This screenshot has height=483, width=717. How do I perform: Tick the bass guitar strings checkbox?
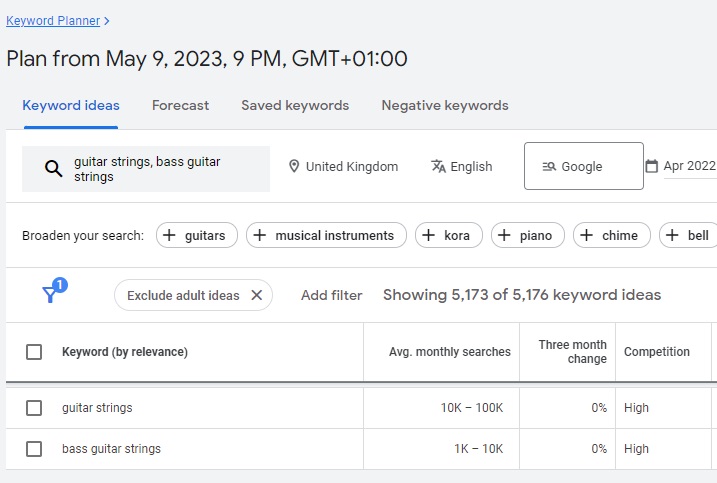point(34,449)
